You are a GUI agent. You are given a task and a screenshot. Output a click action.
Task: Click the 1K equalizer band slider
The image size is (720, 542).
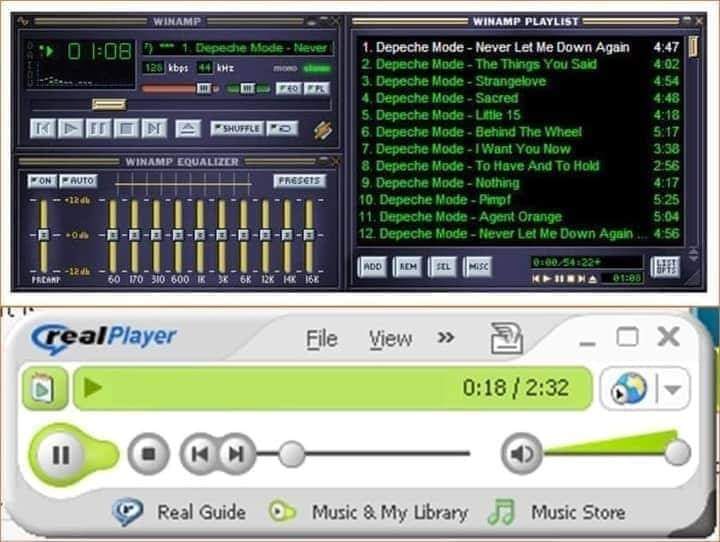(x=200, y=236)
